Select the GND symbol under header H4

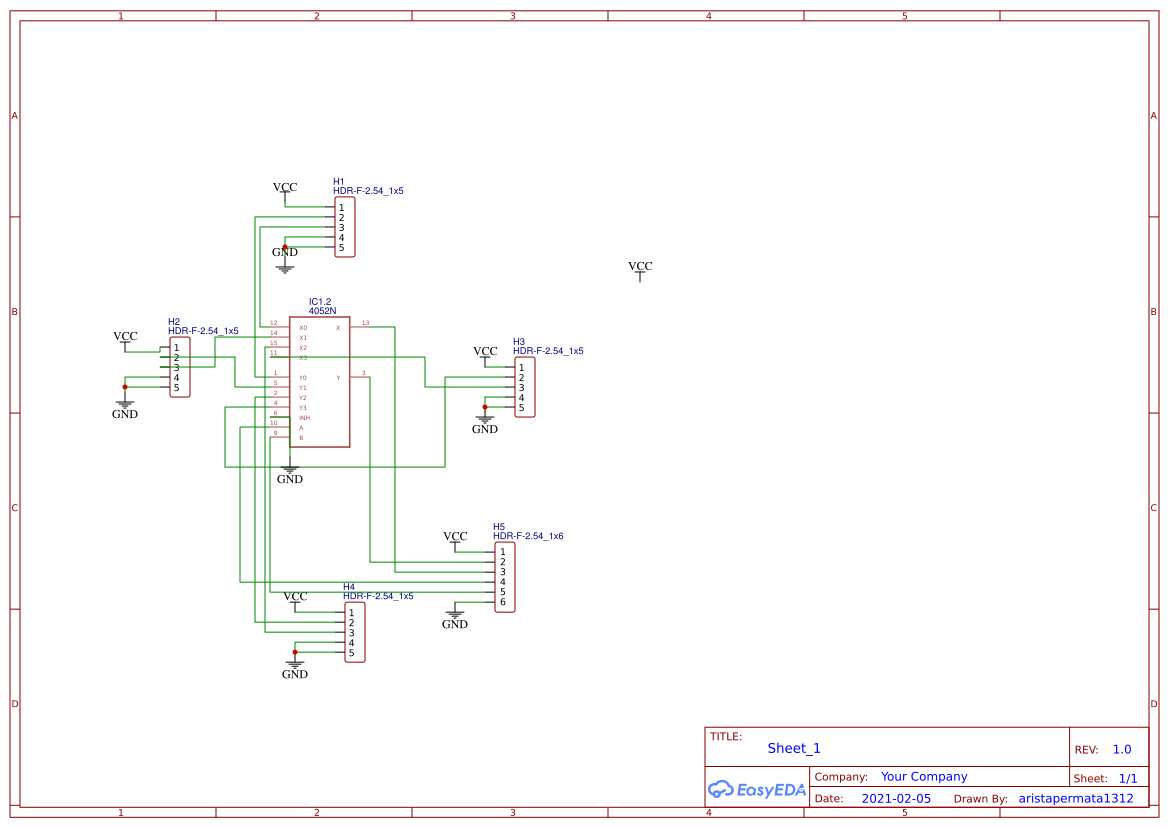(x=295, y=667)
